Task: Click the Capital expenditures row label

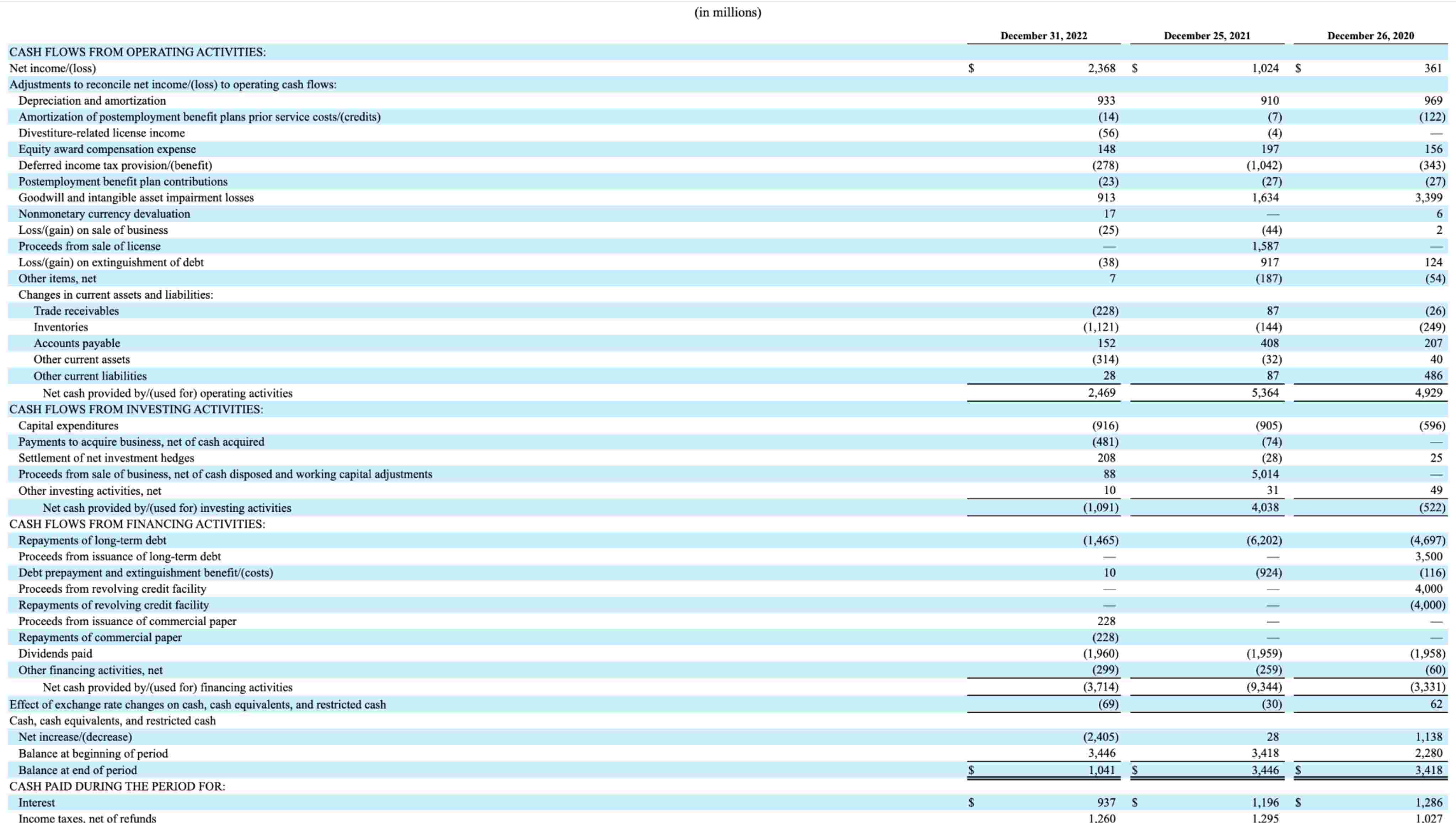Action: 68,426
